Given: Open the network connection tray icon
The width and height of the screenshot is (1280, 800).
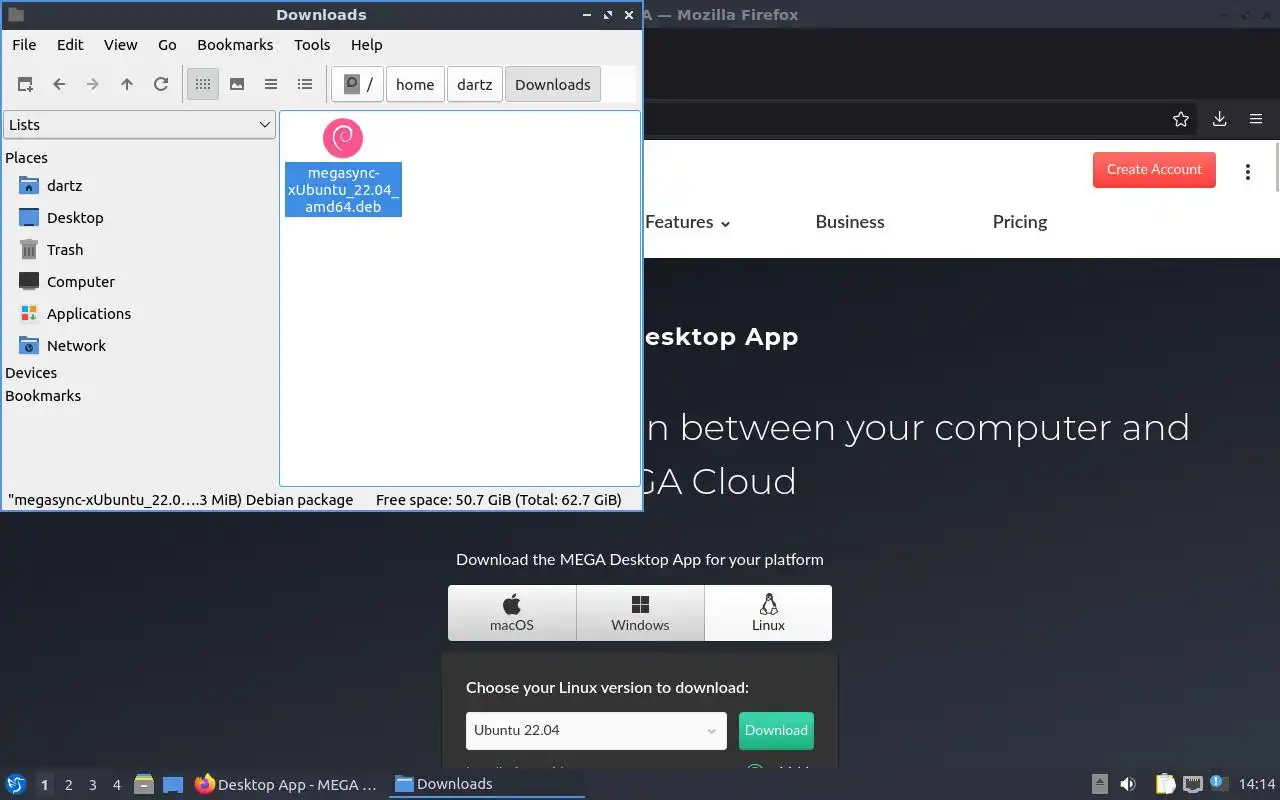Looking at the screenshot, I should [1192, 785].
